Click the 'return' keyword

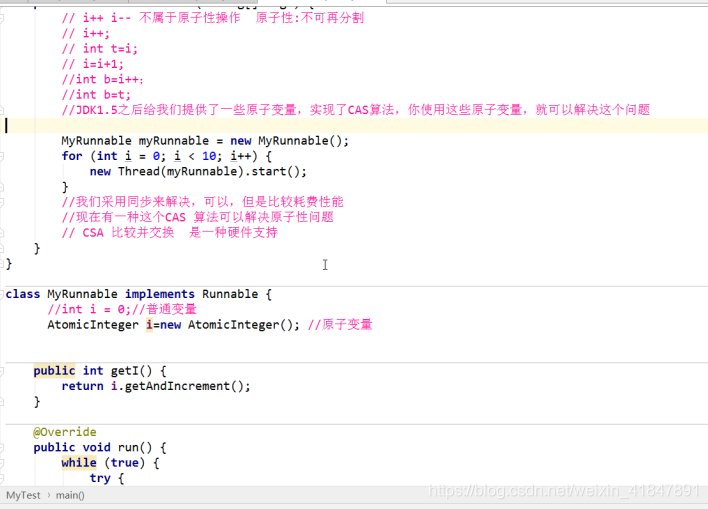(82, 386)
